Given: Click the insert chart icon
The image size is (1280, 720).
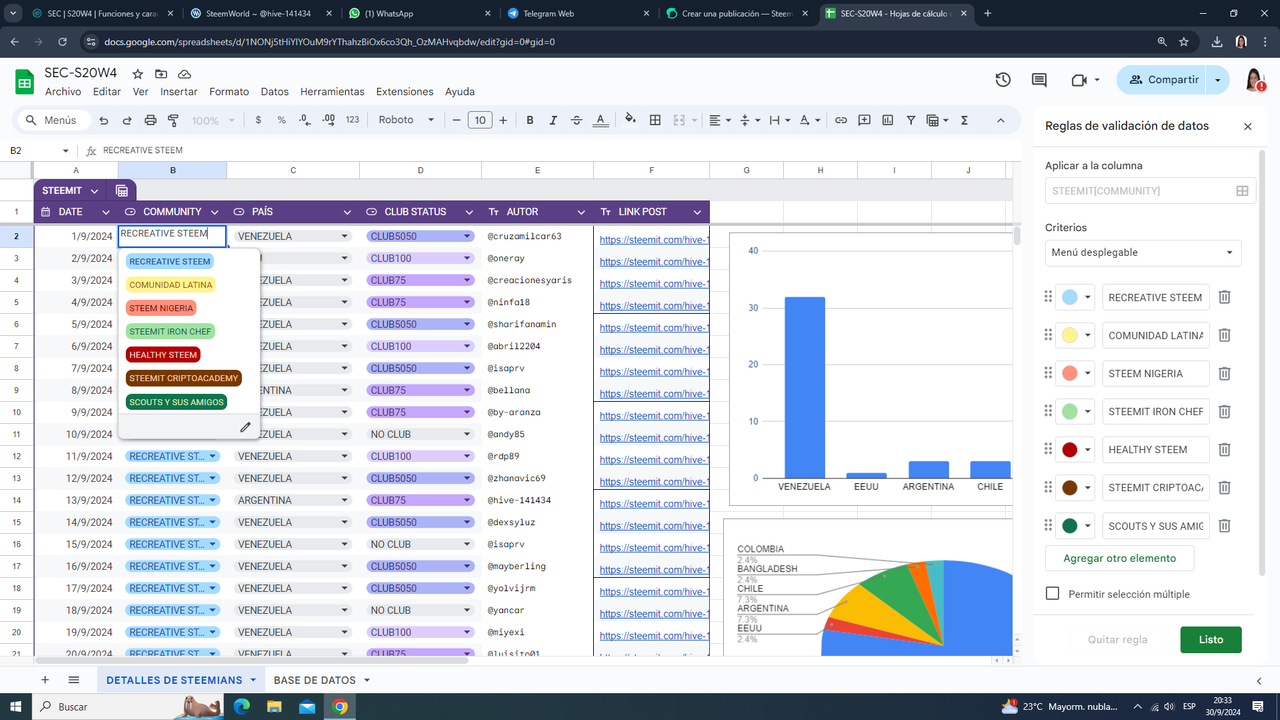Looking at the screenshot, I should (887, 120).
